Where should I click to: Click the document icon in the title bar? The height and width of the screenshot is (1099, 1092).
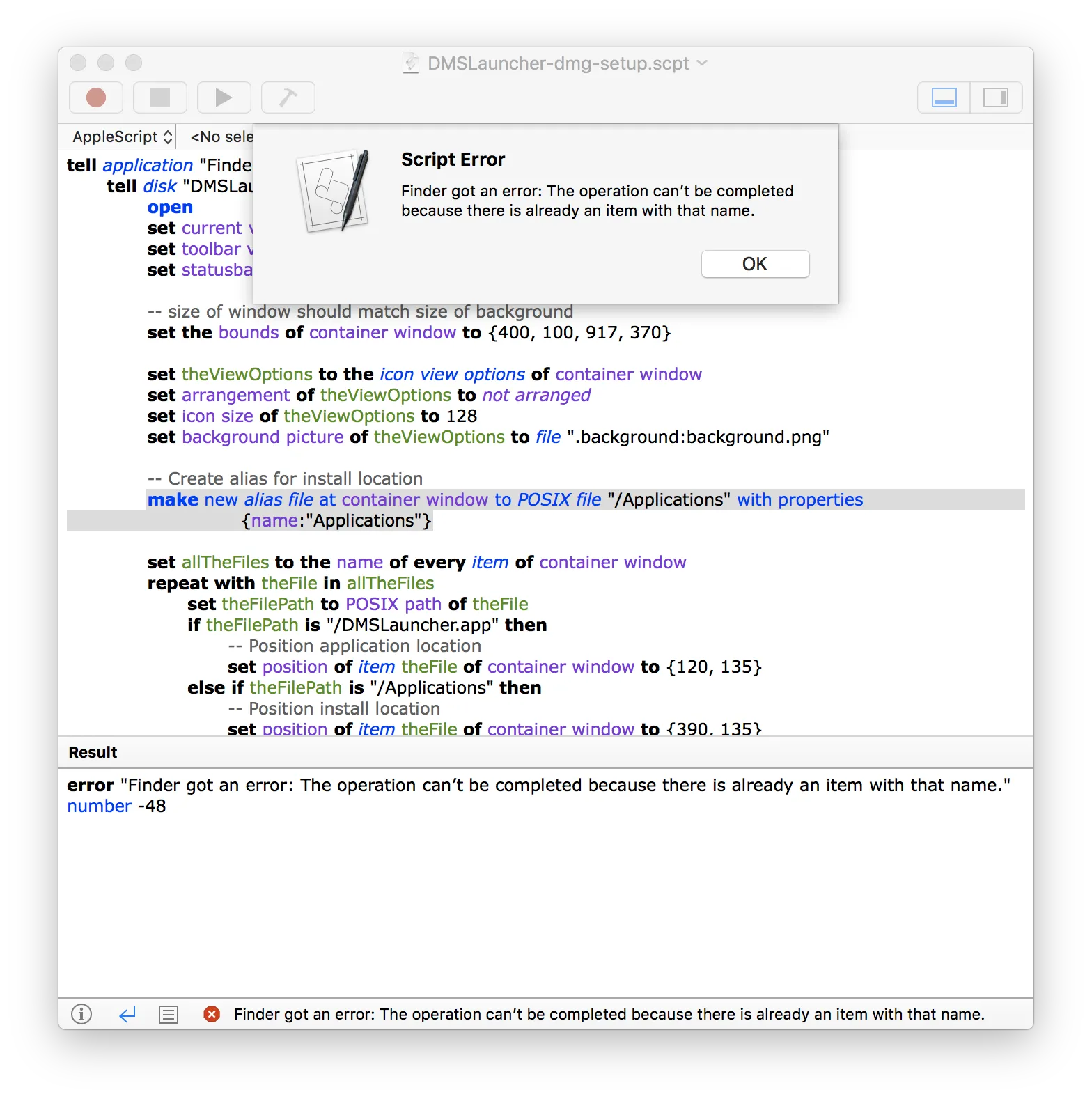pyautogui.click(x=411, y=63)
